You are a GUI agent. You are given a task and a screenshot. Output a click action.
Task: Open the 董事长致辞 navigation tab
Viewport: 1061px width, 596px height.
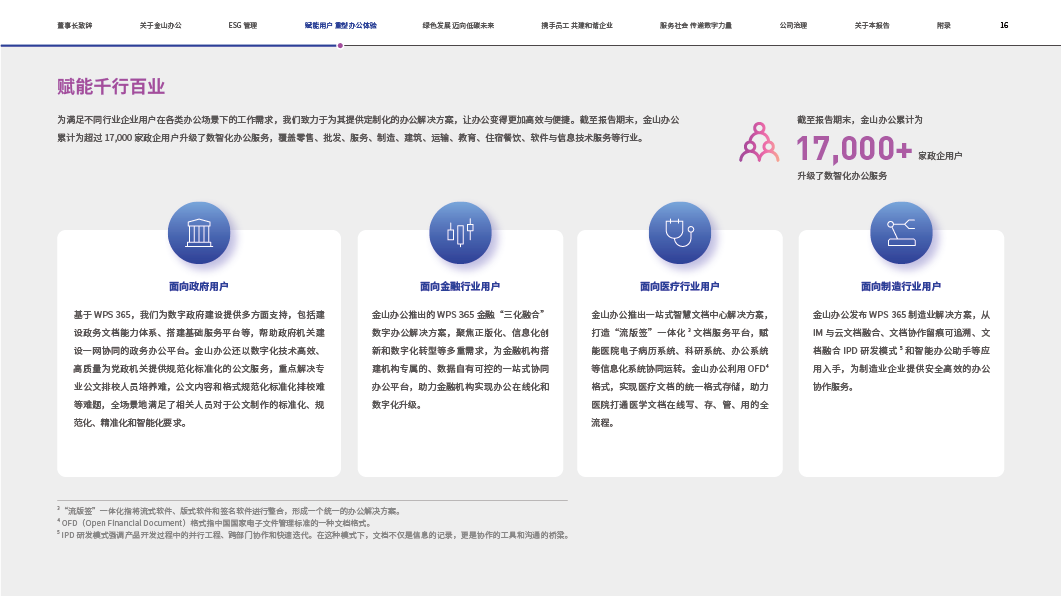point(75,25)
